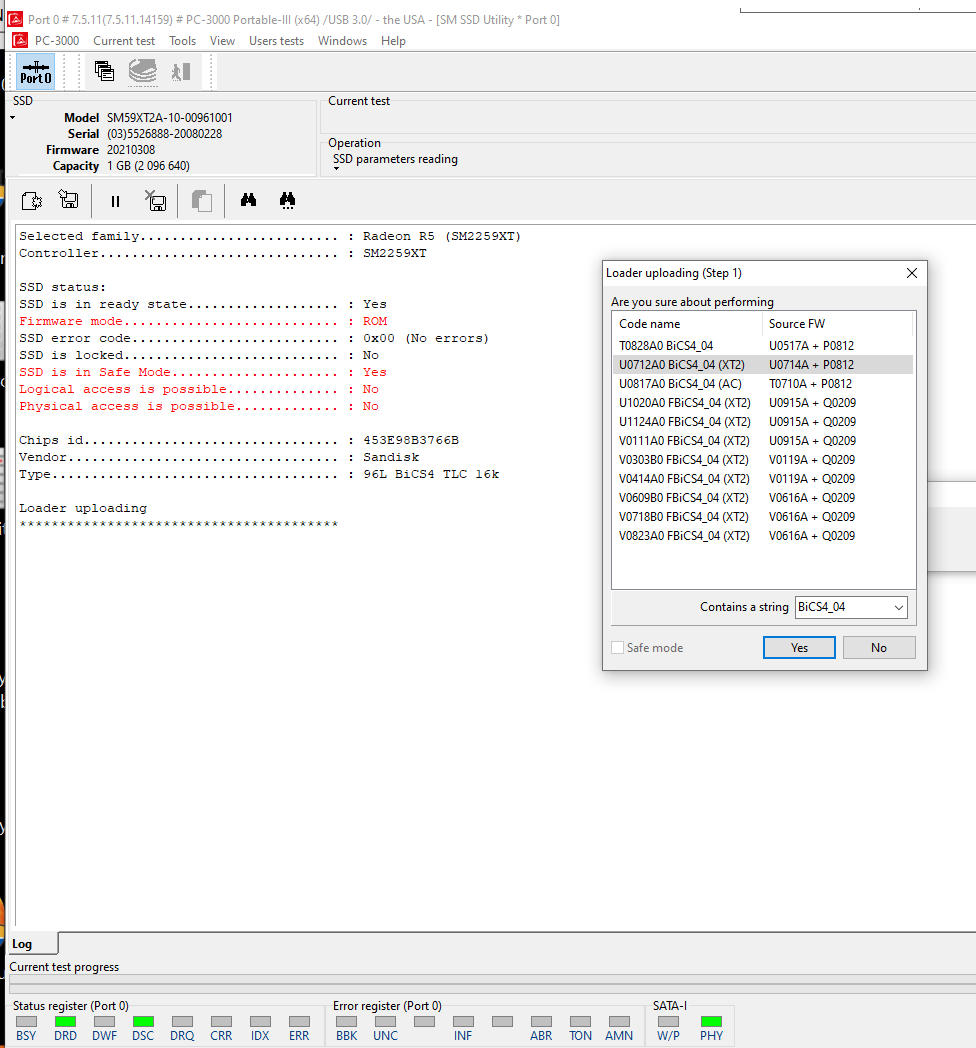Click the disk stack toolbar icon
This screenshot has height=1048, width=976.
[142, 71]
